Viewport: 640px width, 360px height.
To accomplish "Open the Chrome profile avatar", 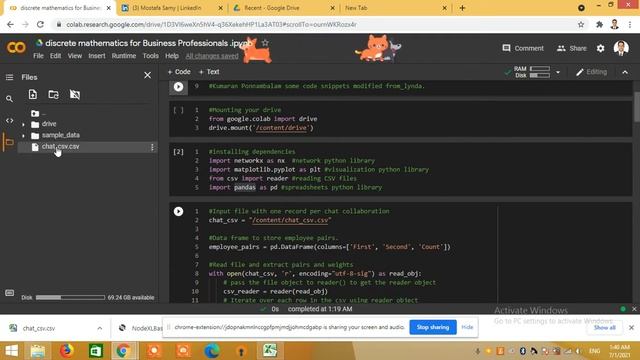I will point(615,25).
